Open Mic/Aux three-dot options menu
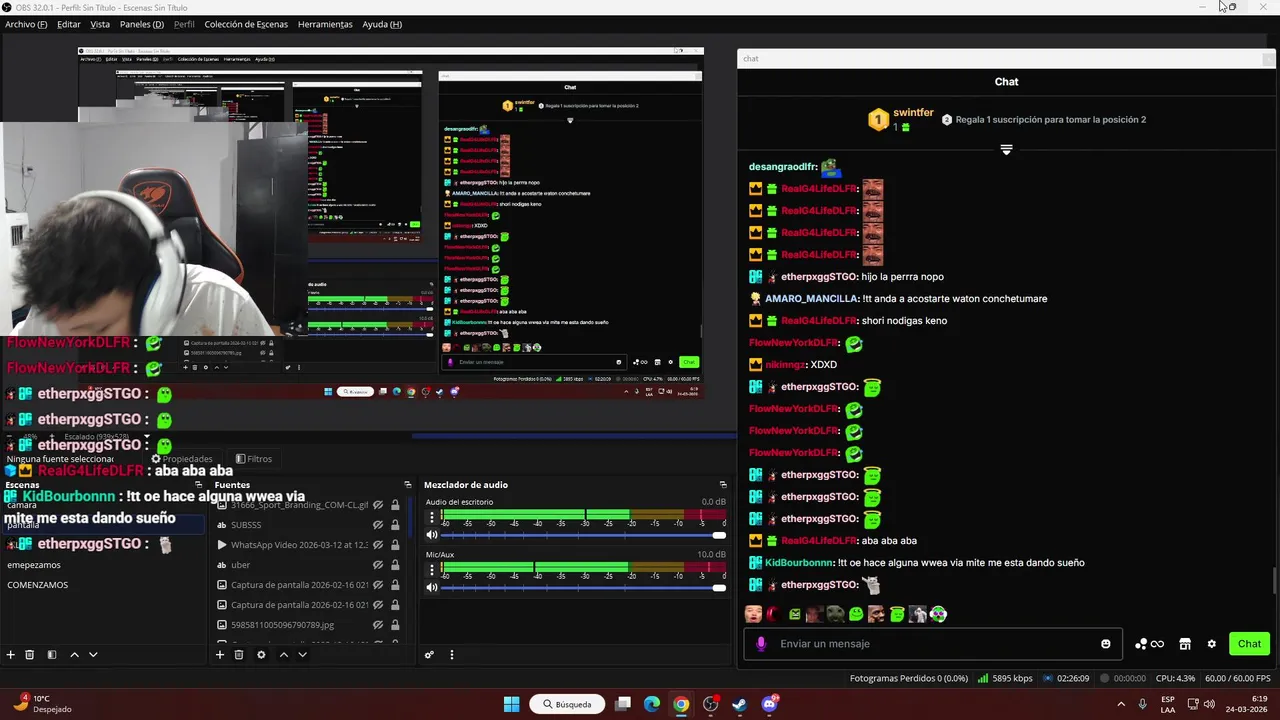This screenshot has height=720, width=1280. click(432, 569)
